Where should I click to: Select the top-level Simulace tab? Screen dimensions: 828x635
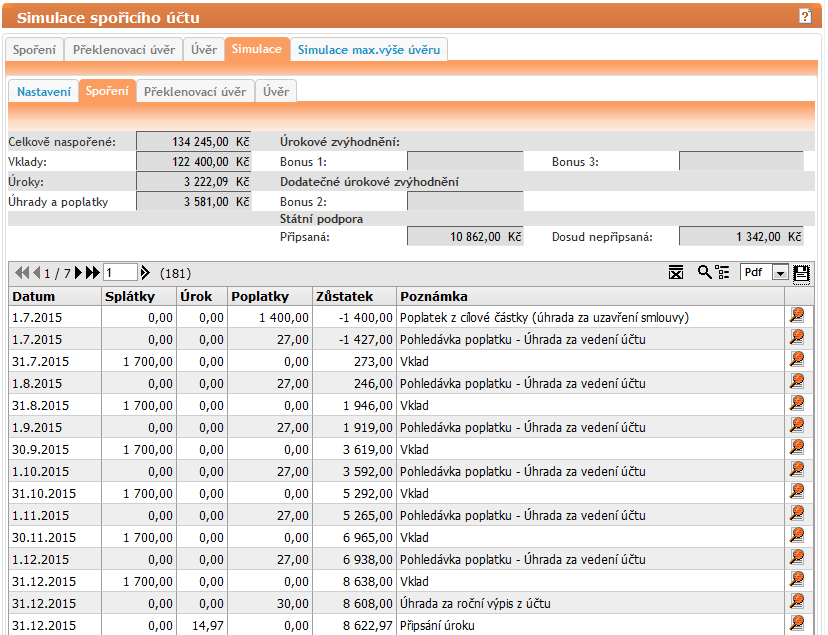point(257,49)
